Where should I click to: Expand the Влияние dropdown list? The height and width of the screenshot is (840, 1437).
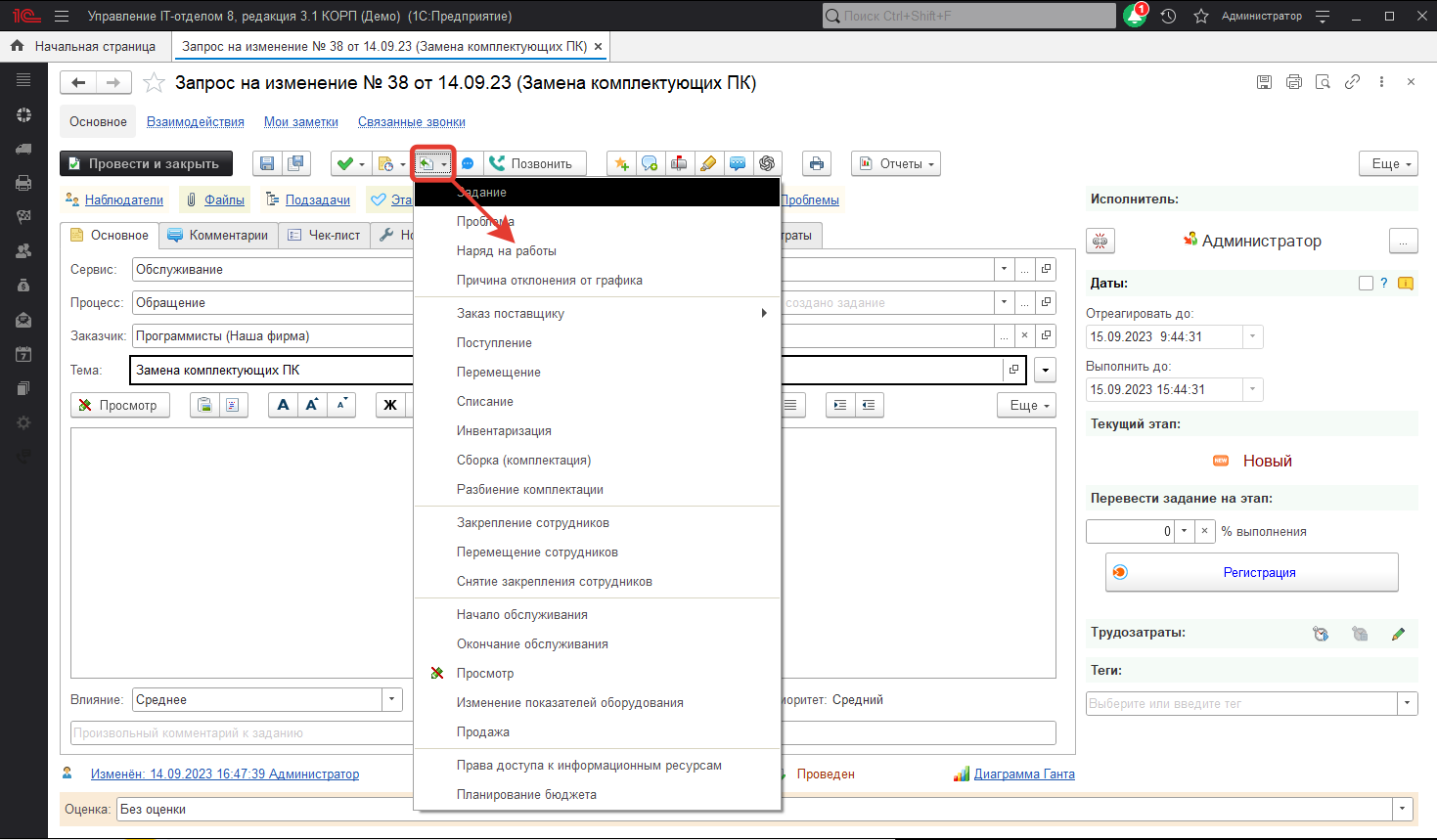coord(391,699)
